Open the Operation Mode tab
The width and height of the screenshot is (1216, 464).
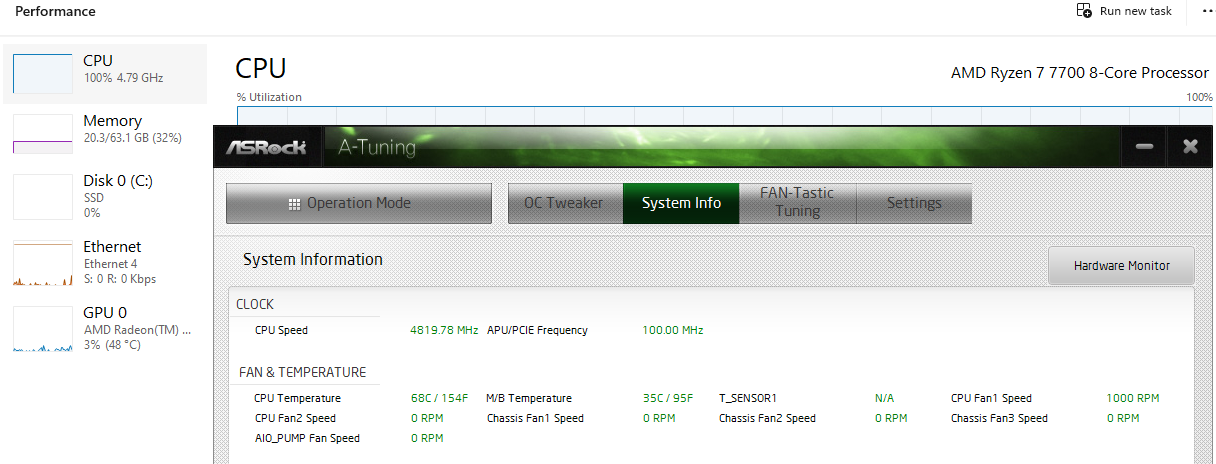[359, 203]
